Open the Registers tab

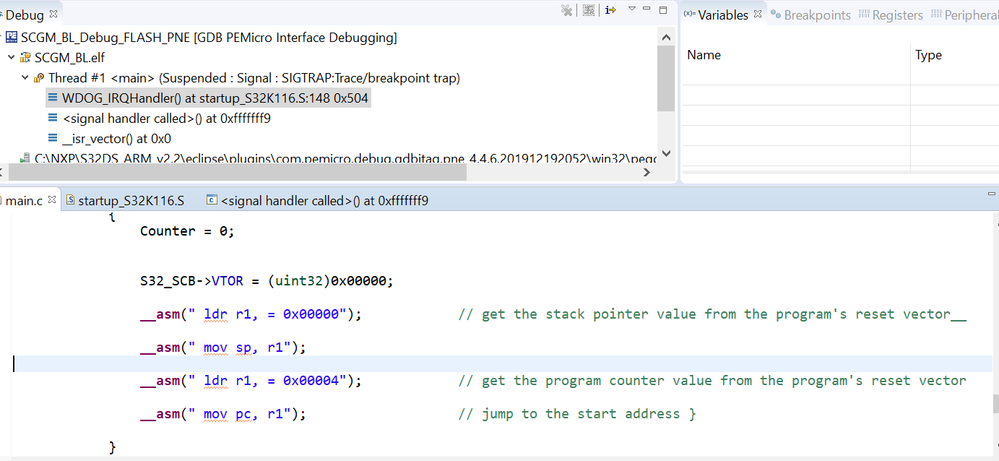pyautogui.click(x=897, y=15)
